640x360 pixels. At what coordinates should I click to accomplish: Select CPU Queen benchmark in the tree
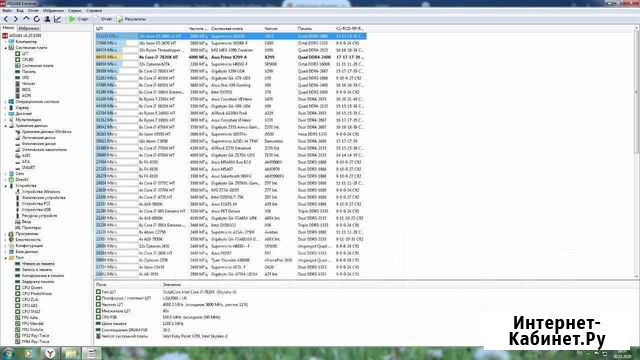click(32, 288)
